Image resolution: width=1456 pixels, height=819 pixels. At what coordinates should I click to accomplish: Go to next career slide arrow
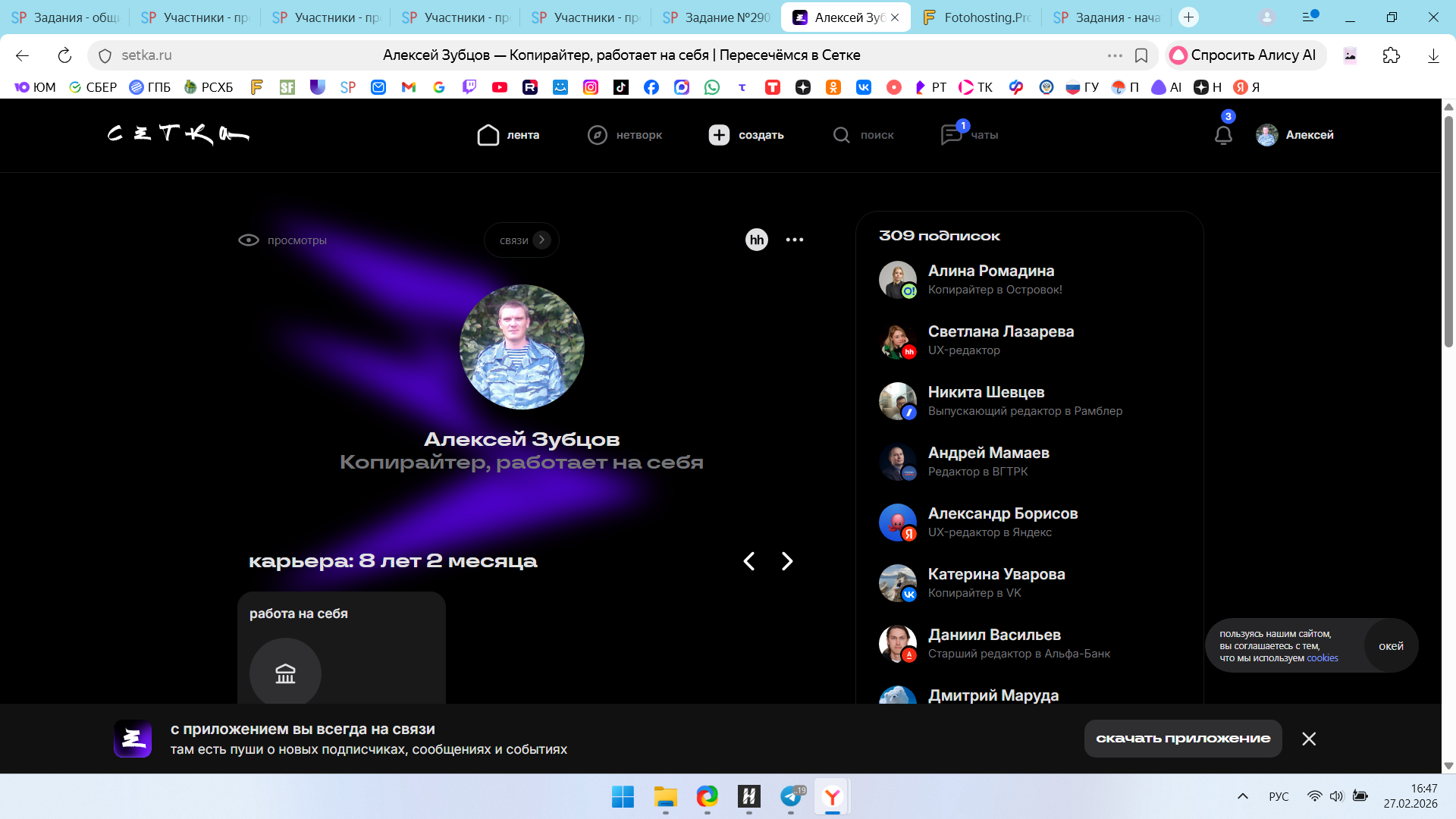click(x=787, y=561)
